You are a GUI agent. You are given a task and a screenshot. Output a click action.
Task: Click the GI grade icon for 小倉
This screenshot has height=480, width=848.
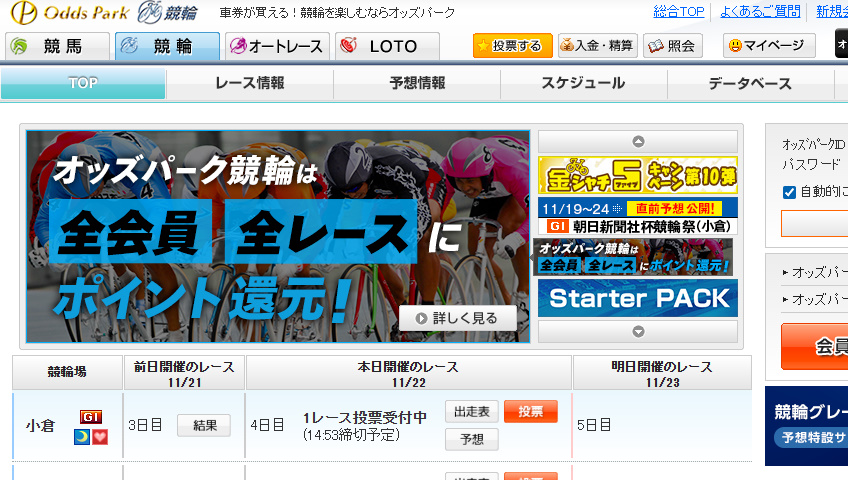[91, 416]
